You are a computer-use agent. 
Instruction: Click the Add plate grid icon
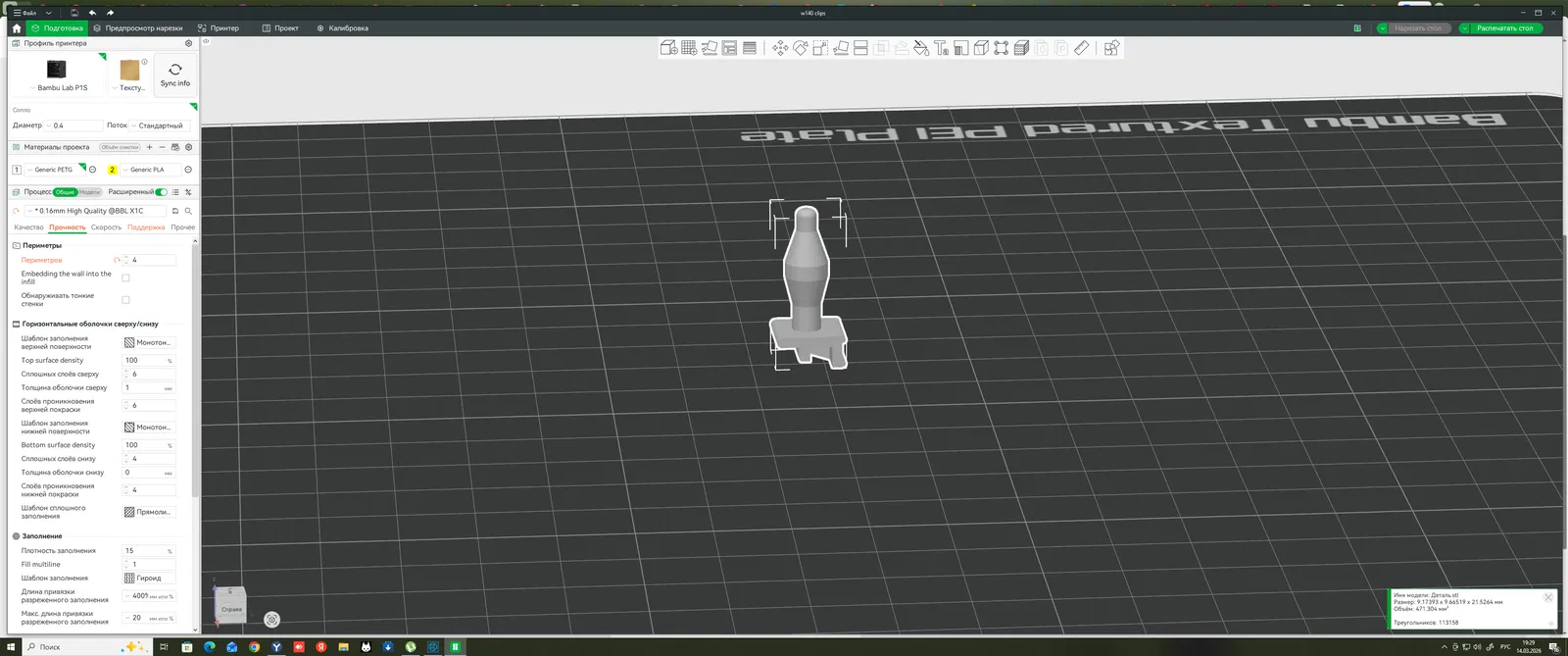click(x=689, y=47)
